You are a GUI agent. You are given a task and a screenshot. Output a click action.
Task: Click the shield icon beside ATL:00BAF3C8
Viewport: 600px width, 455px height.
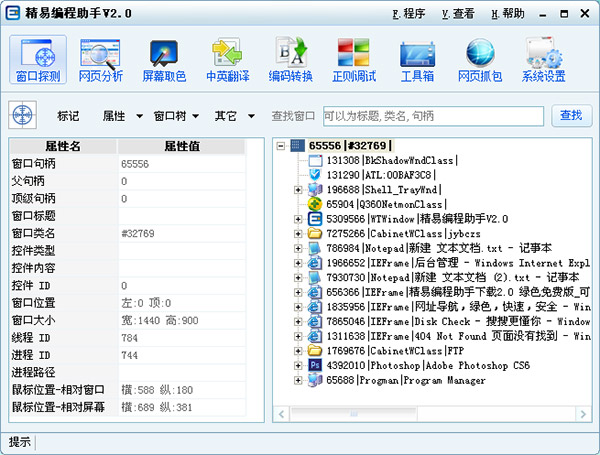coord(315,175)
